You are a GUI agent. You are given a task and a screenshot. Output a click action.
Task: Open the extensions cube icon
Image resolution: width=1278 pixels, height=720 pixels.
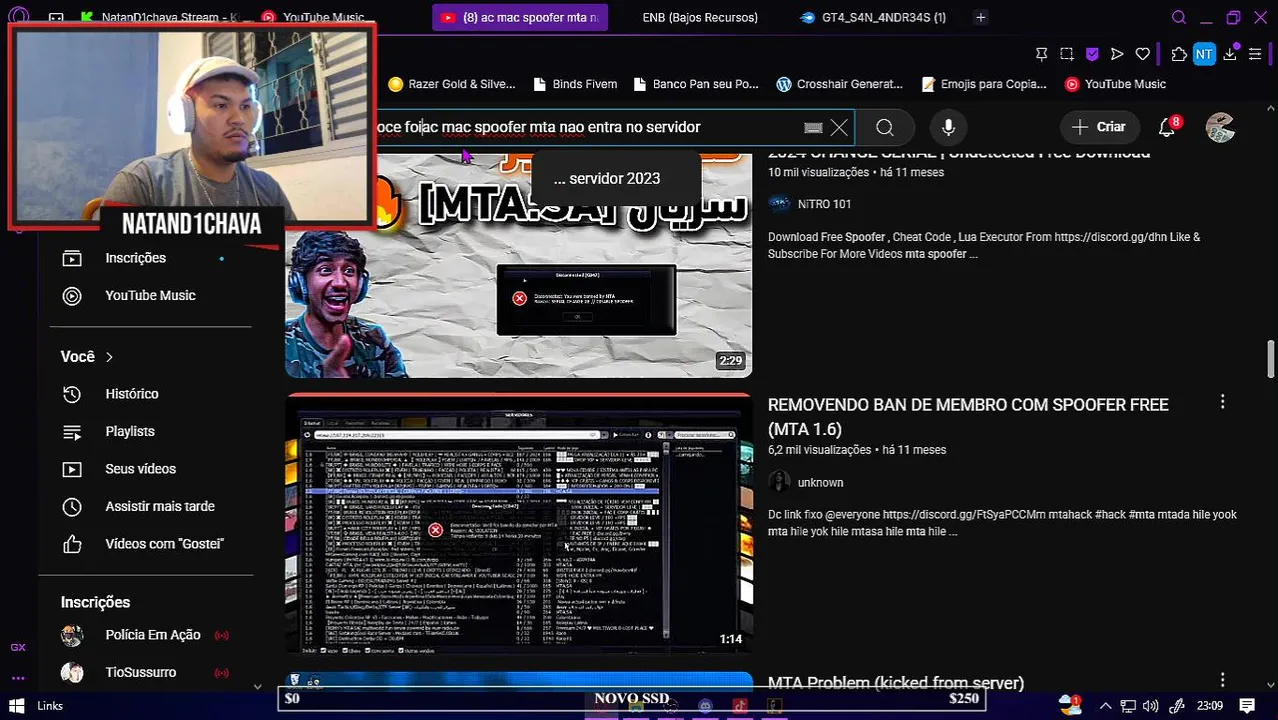(1179, 54)
